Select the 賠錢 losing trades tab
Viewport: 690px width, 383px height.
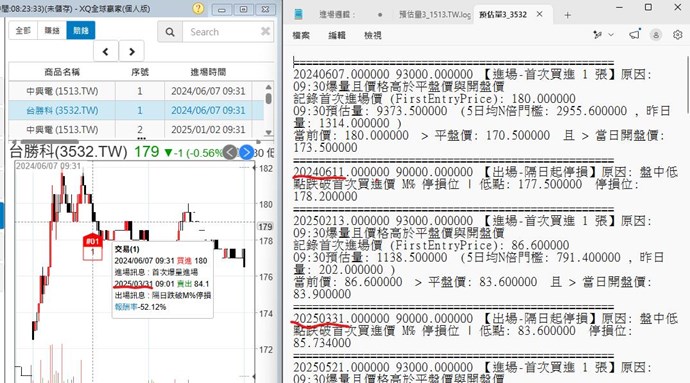pos(81,30)
